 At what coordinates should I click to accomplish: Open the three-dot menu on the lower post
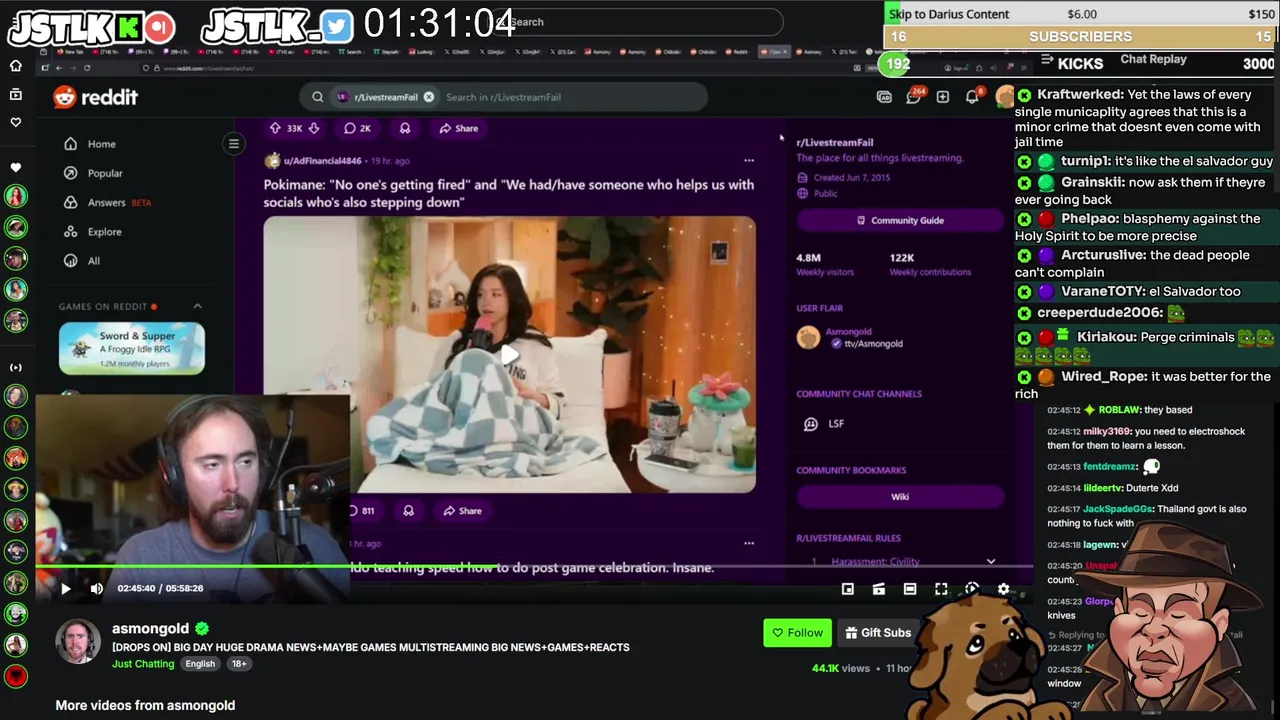pos(749,543)
